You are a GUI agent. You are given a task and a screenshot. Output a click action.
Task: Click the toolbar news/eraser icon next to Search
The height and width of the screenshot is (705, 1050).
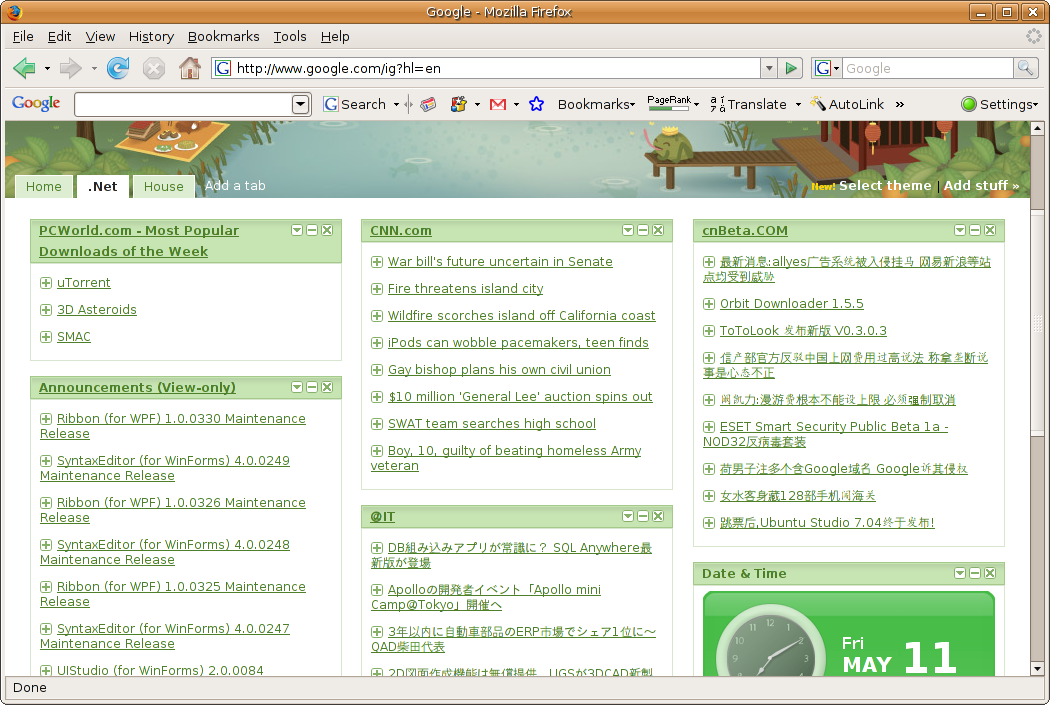(429, 104)
